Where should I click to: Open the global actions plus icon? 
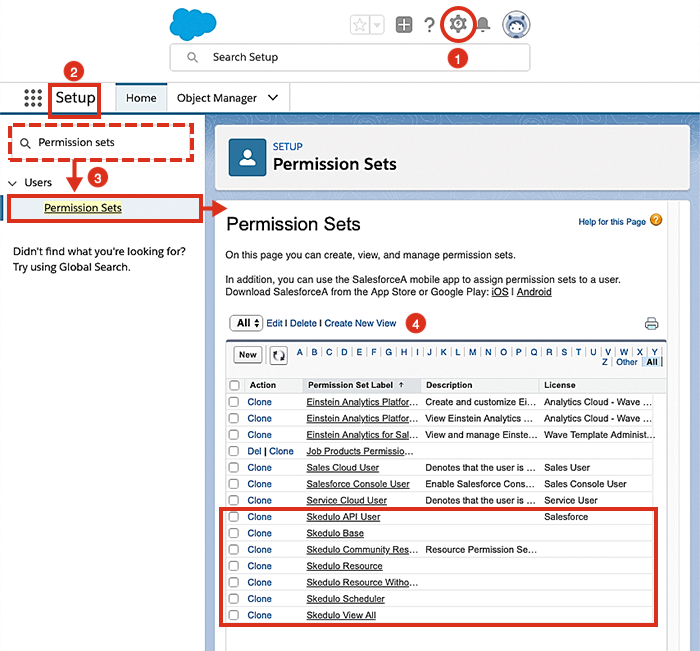[x=404, y=25]
